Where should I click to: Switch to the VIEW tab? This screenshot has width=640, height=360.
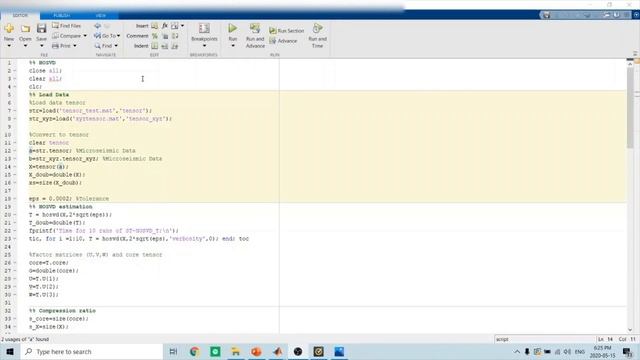coord(100,16)
